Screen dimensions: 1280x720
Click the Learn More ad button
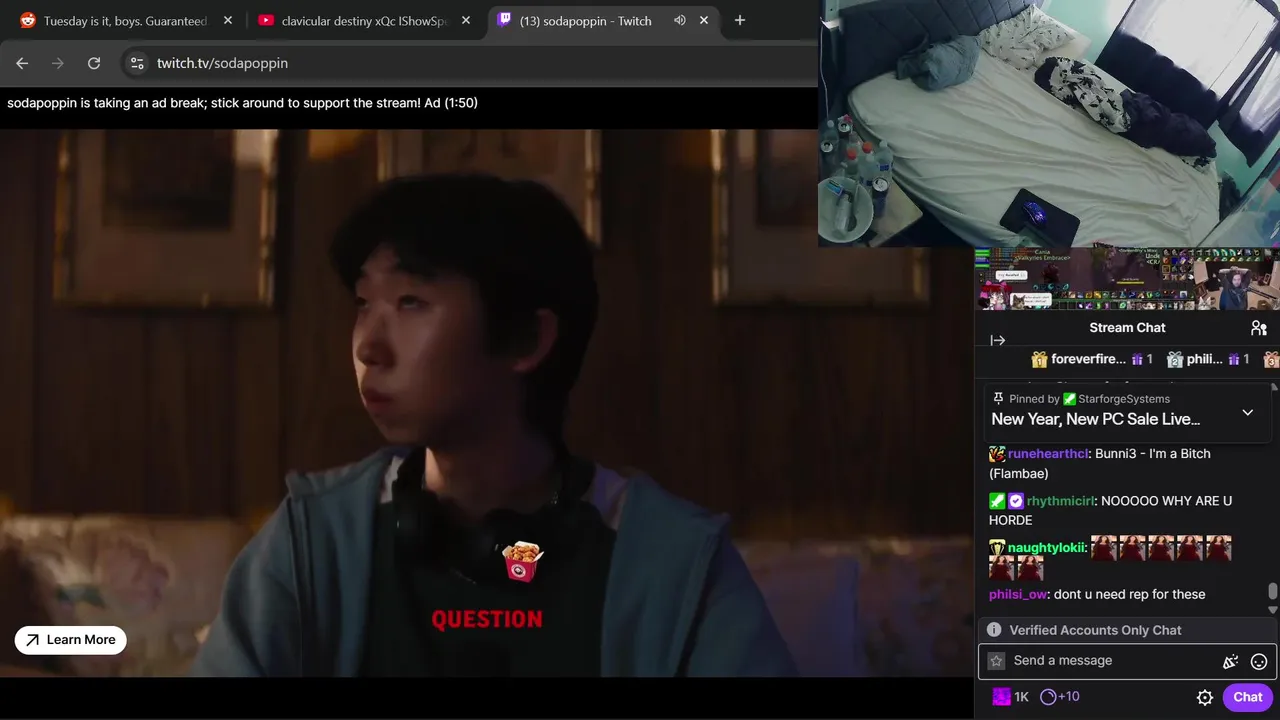coord(71,640)
